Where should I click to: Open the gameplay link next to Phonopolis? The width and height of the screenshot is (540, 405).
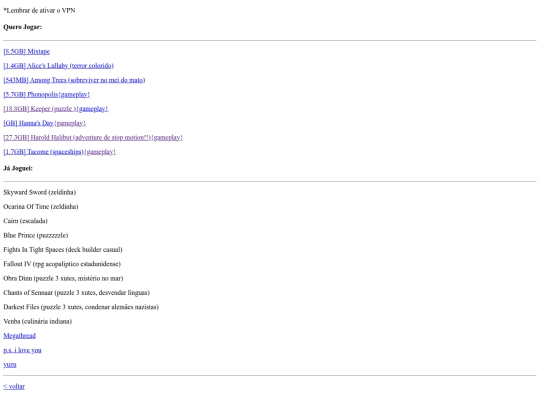pos(74,94)
